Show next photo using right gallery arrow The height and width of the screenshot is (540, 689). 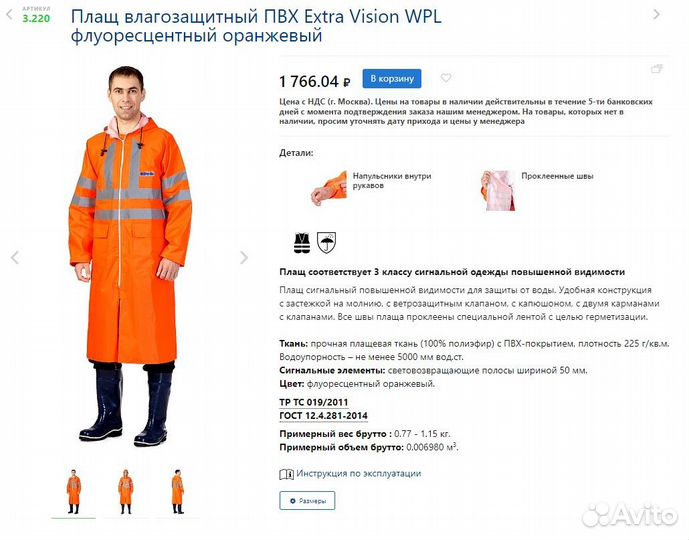pyautogui.click(x=243, y=257)
